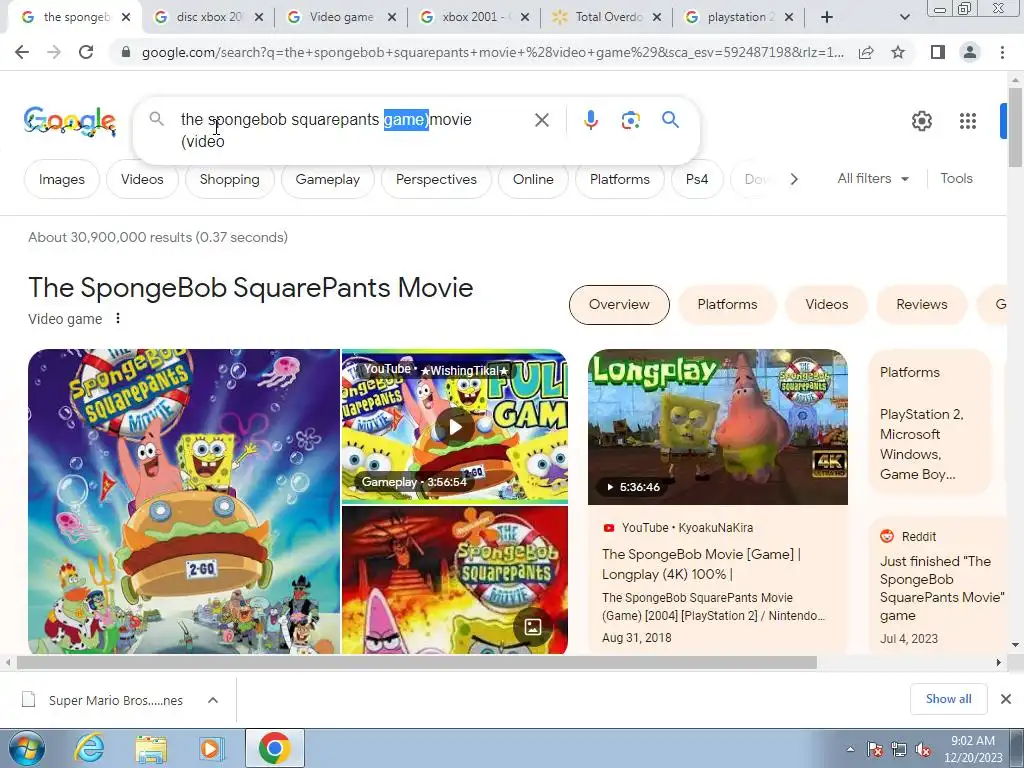The width and height of the screenshot is (1024, 768).
Task: Open the Google apps grid
Action: [x=968, y=121]
